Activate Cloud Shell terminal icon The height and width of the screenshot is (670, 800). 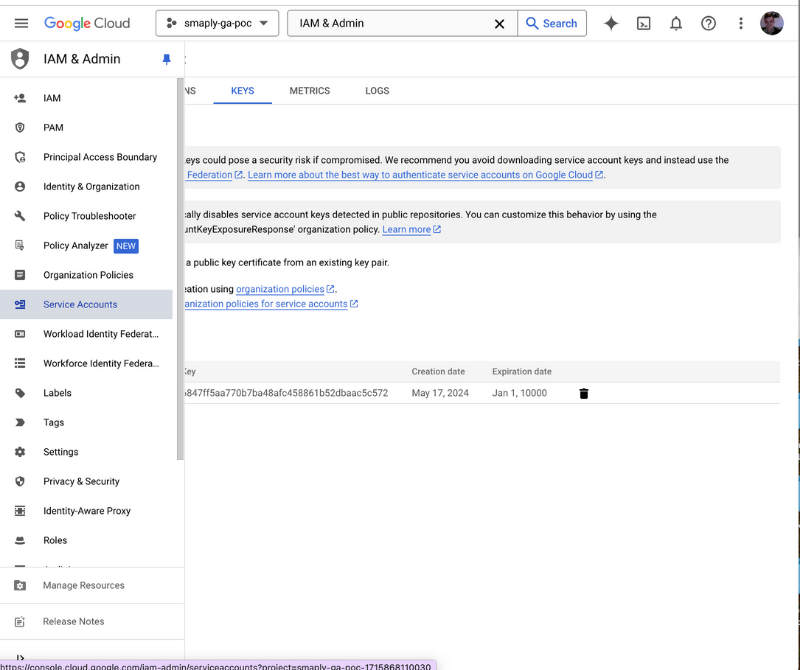644,23
